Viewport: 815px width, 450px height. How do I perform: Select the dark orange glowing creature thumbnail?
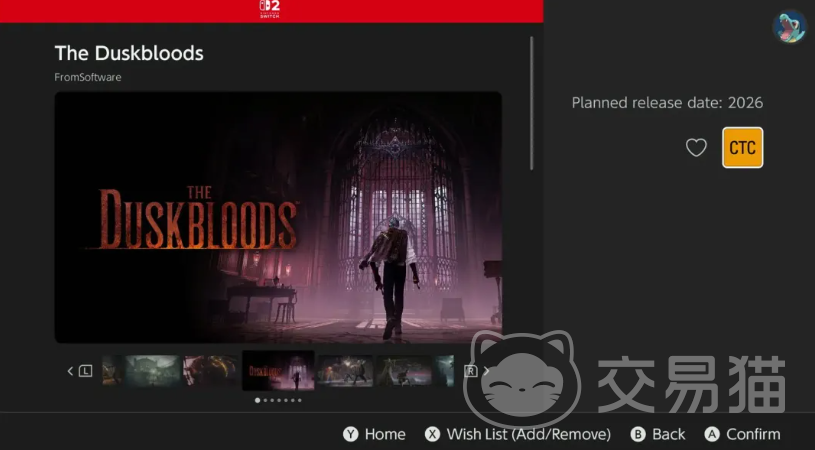click(212, 370)
